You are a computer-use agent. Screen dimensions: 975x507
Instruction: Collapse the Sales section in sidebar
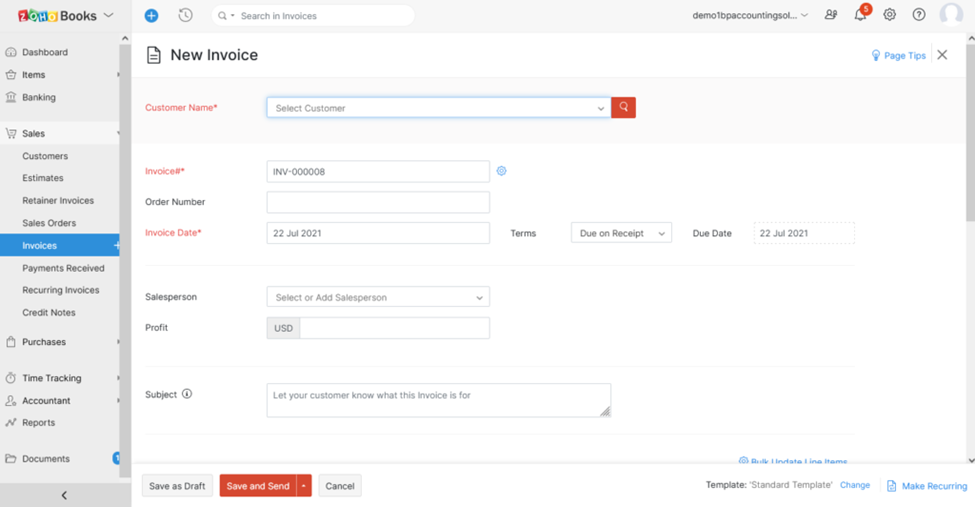118,133
